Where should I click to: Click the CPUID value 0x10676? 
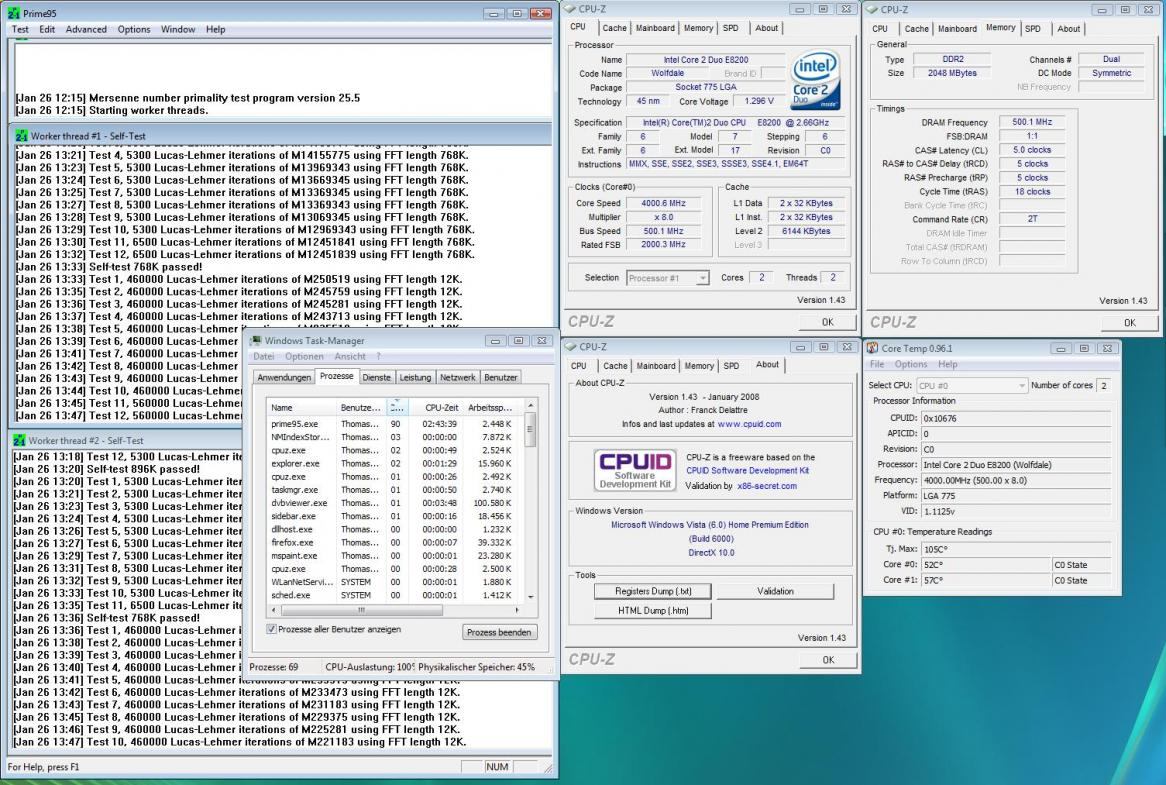(x=1015, y=419)
